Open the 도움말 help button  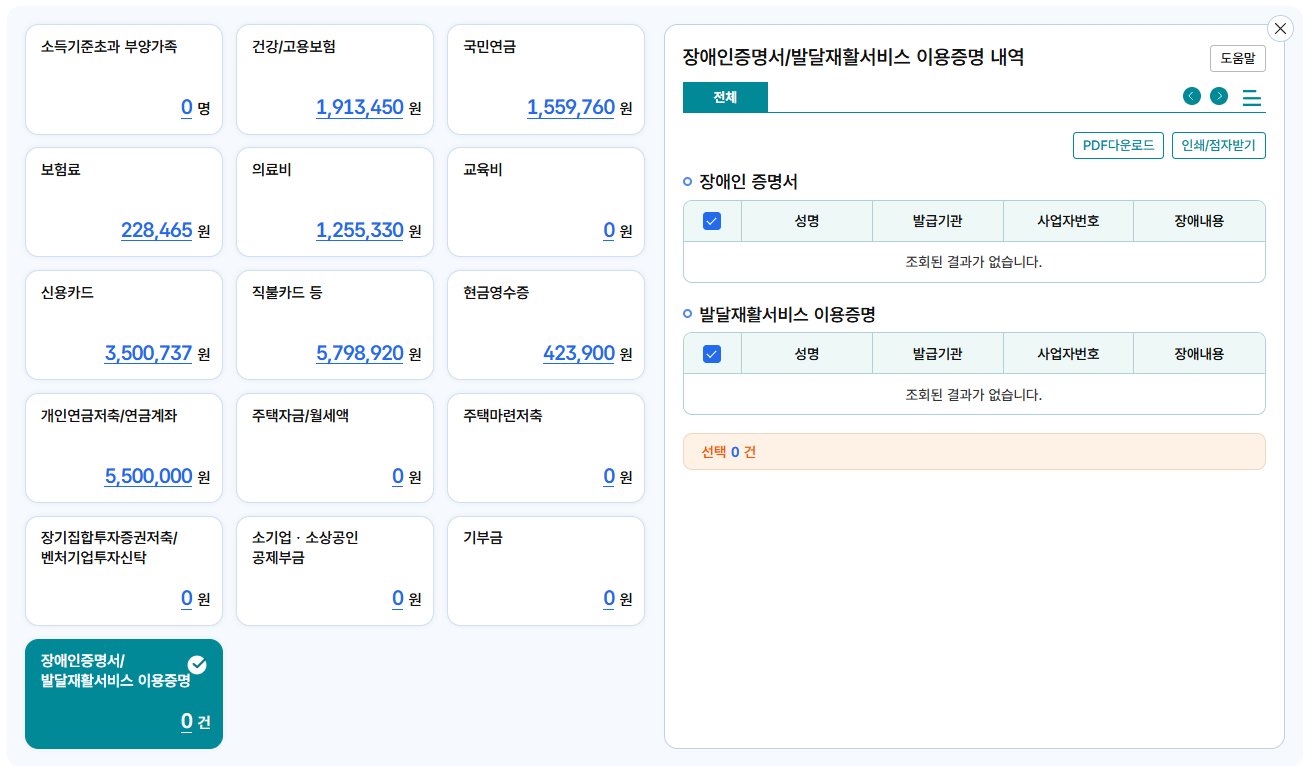1238,58
